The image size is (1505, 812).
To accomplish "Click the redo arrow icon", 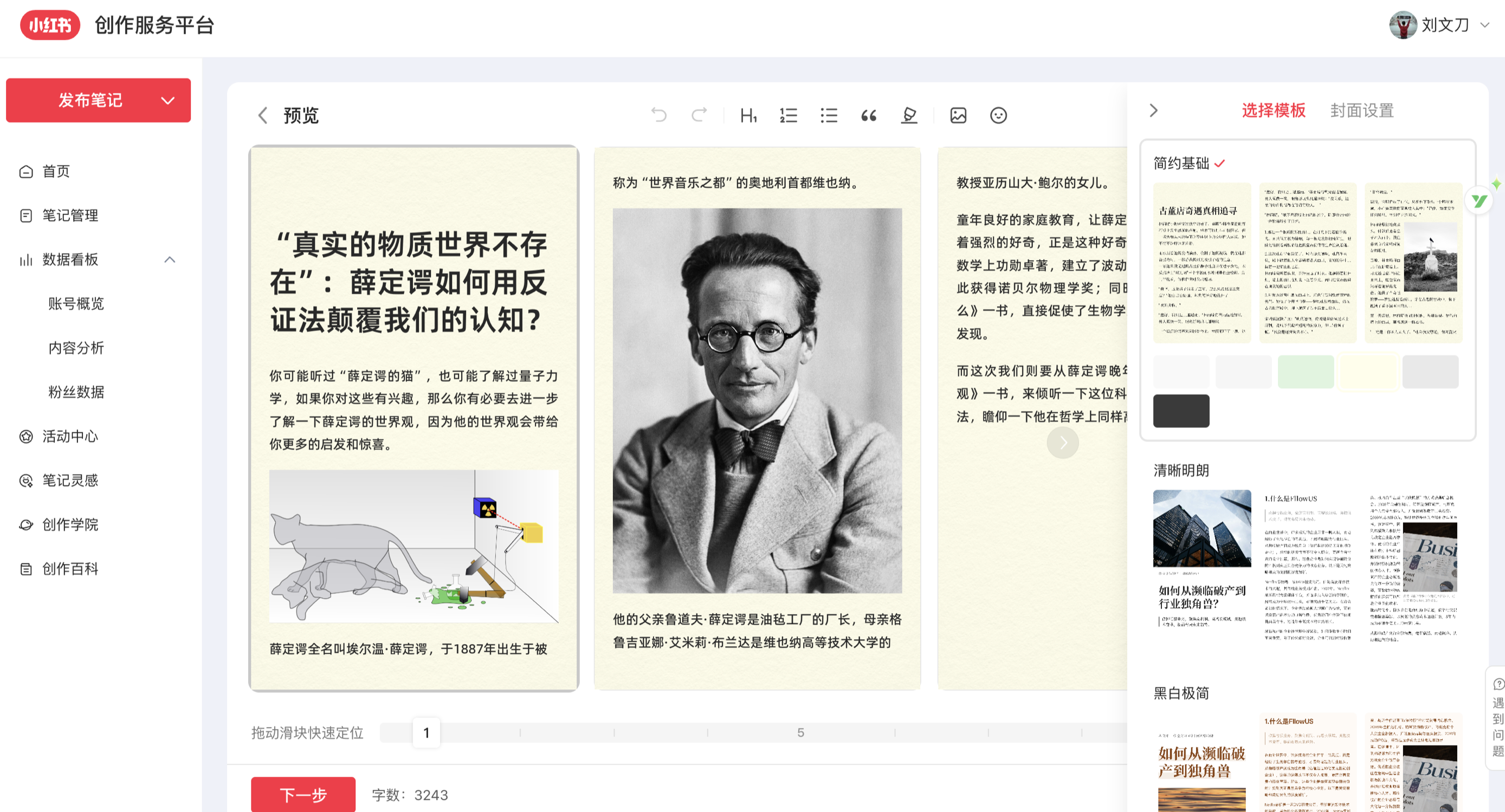I will click(699, 115).
